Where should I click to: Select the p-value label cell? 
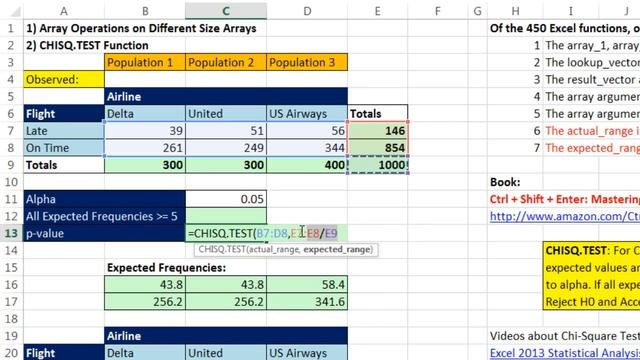pos(104,233)
